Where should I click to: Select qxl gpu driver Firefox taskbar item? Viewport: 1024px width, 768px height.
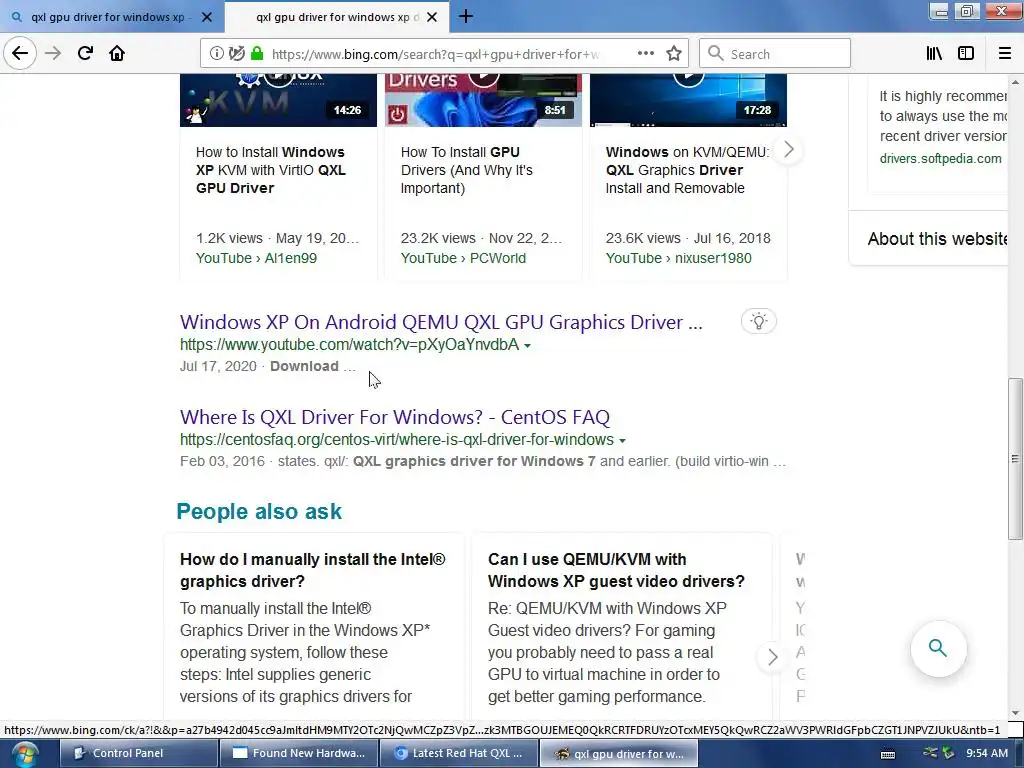point(618,754)
